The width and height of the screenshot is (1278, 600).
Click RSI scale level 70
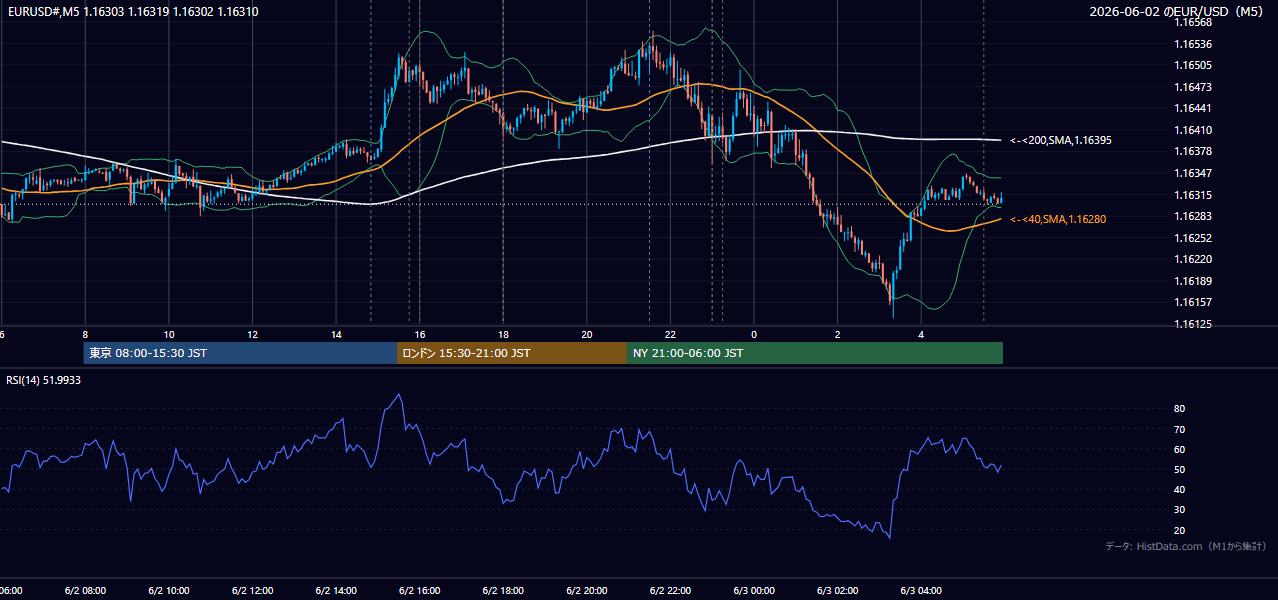1179,429
